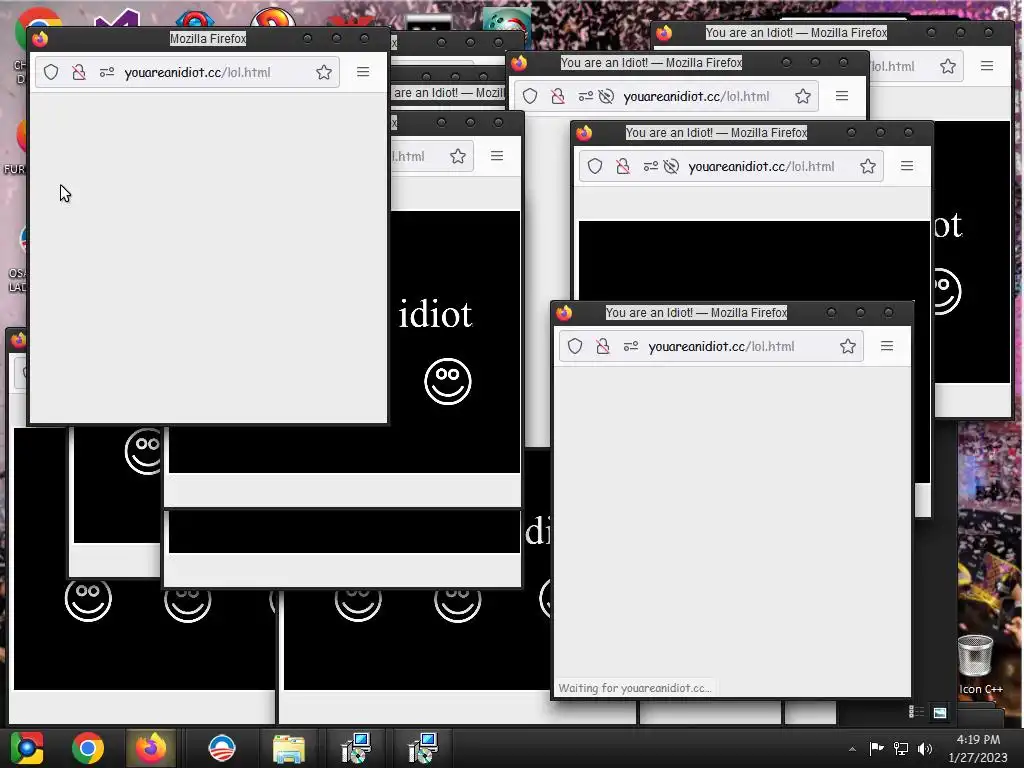Click the smiley face below the word 'idiot'
The width and height of the screenshot is (1024, 768).
[x=447, y=381]
